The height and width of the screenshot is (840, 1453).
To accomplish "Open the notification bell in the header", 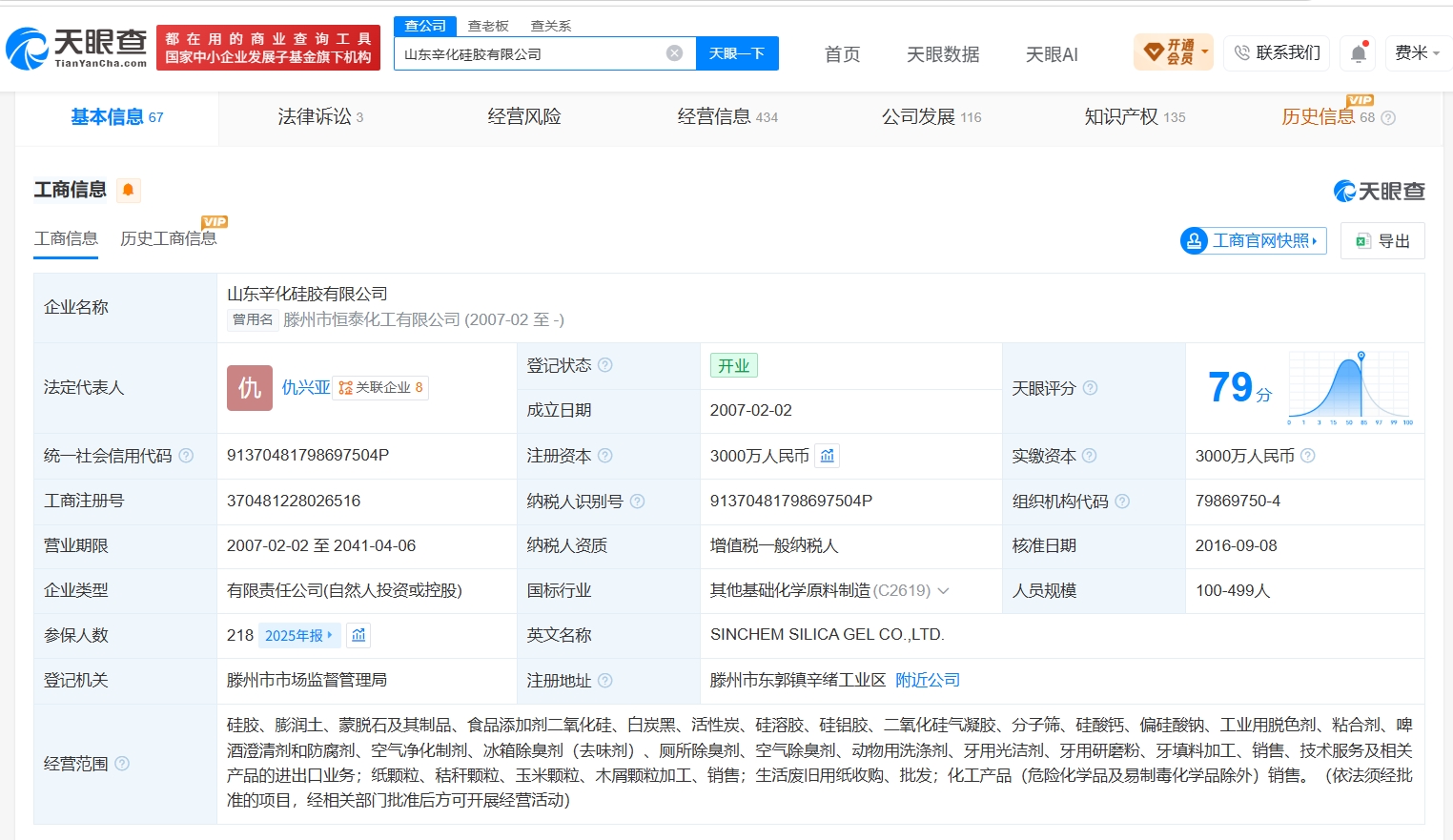I will [1359, 53].
